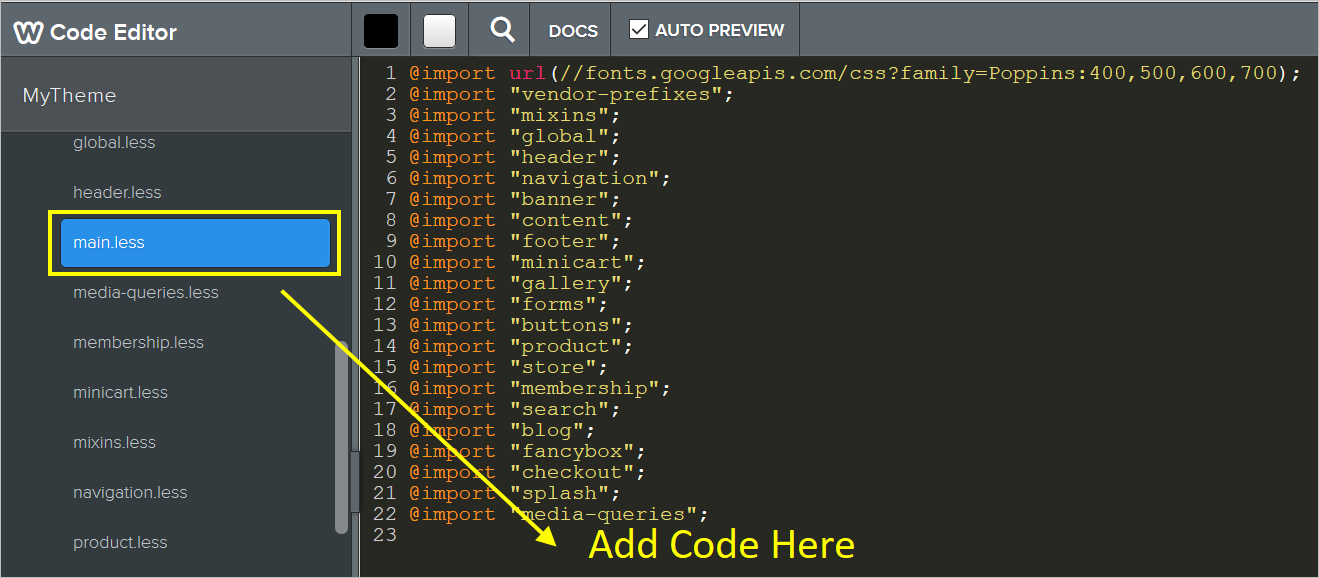Open mixins.less file
The width and height of the screenshot is (1319, 578).
(x=114, y=443)
